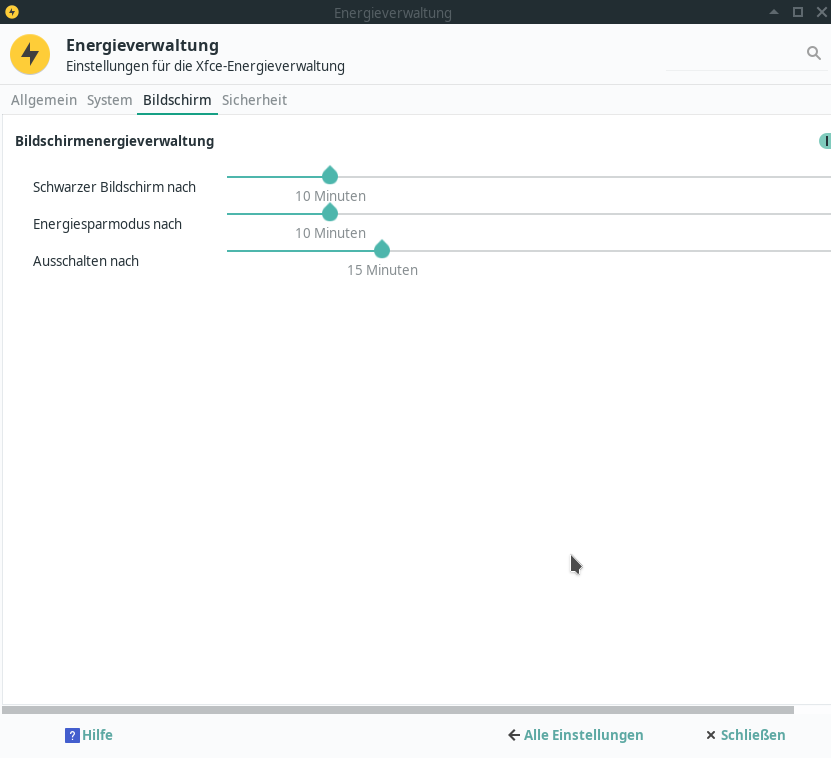Select the Bildschirm tab
This screenshot has height=758, width=831.
point(177,100)
